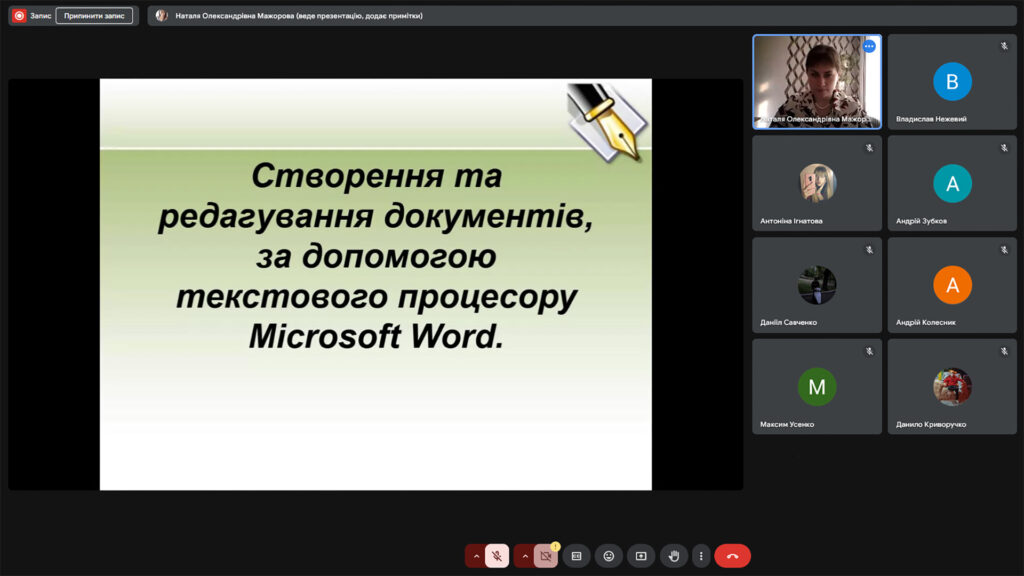The width and height of the screenshot is (1024, 576).
Task: Click the muted mic icon on Антоніна Ігнатова tile
Action: [869, 148]
